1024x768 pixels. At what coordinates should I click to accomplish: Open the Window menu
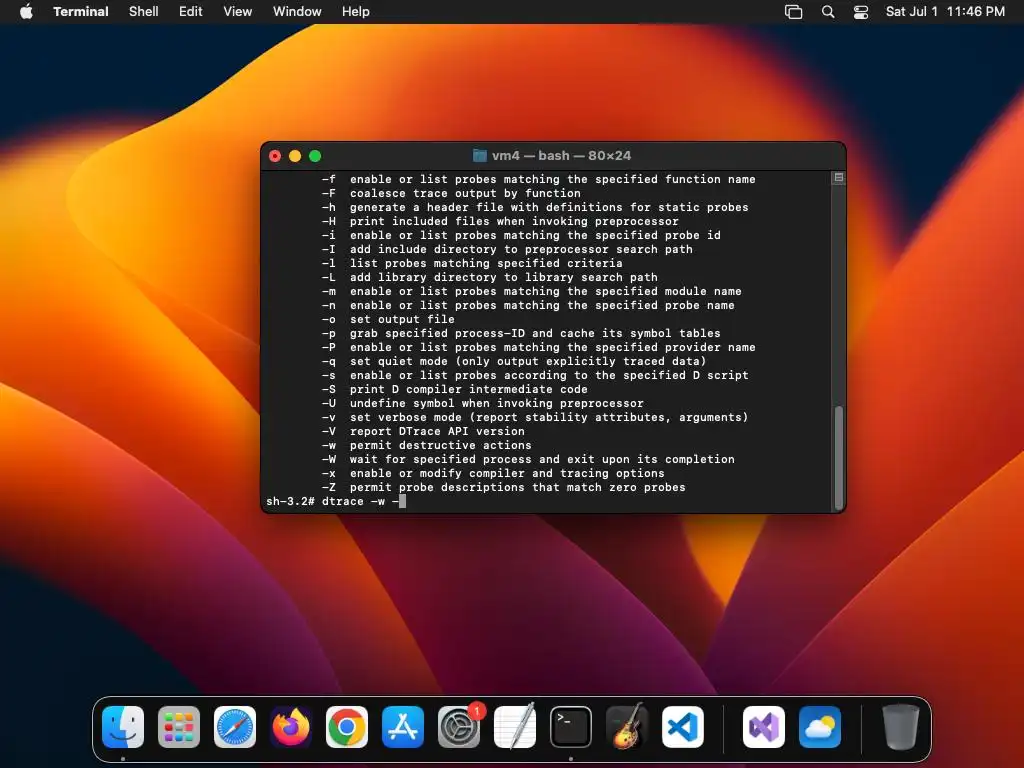tap(297, 12)
